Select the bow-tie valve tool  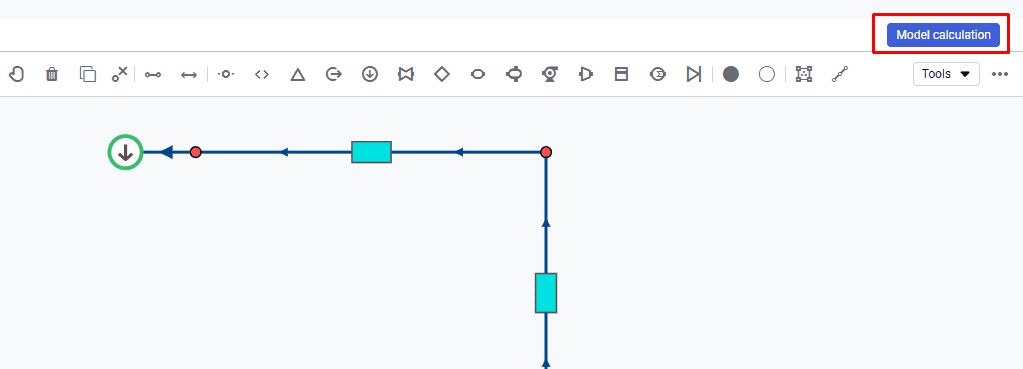point(406,74)
